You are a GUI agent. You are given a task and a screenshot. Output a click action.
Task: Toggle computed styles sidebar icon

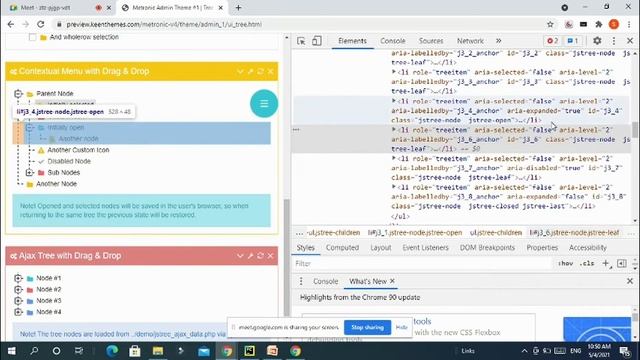click(x=622, y=264)
